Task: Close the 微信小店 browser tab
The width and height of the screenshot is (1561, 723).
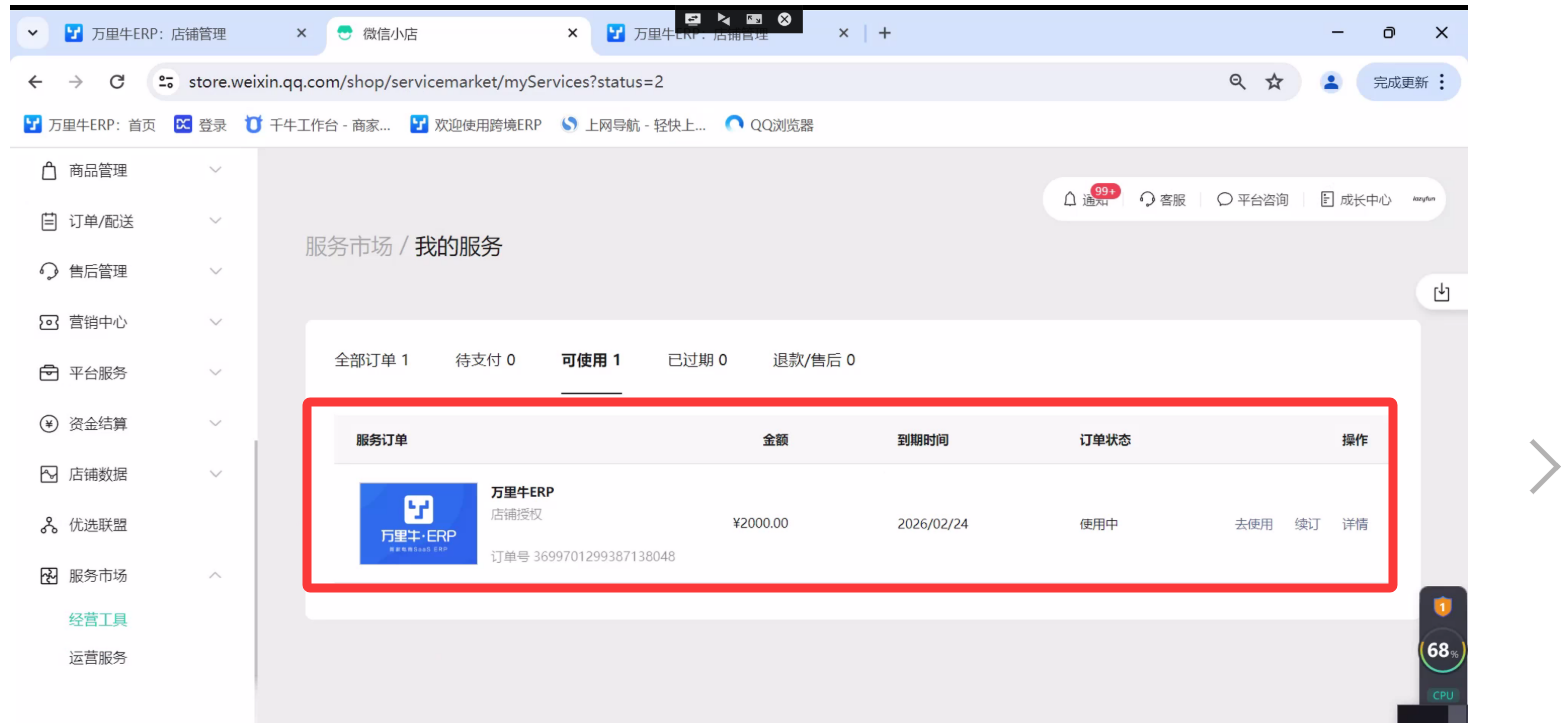Action: (x=572, y=33)
